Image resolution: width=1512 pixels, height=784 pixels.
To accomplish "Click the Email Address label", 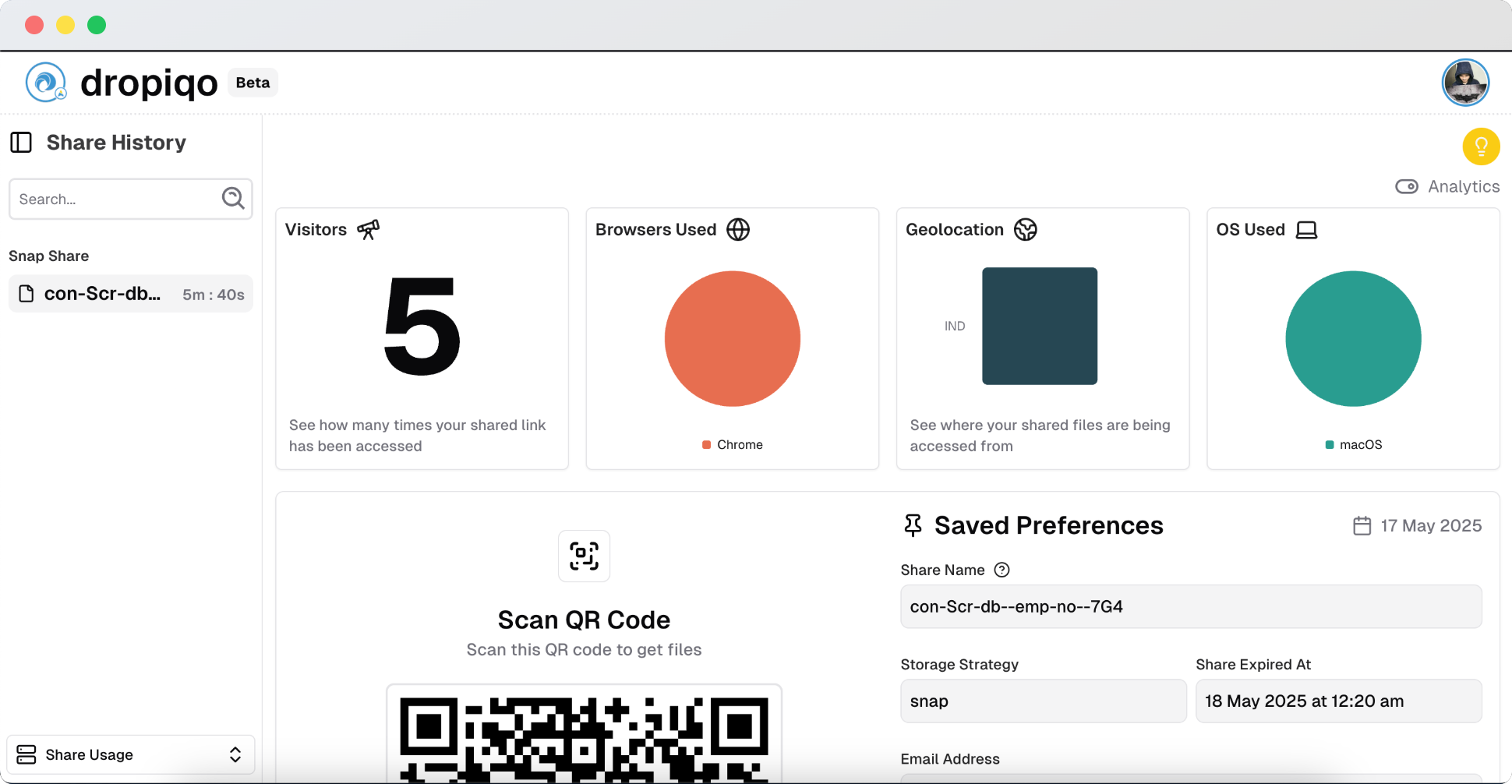I will 950,759.
